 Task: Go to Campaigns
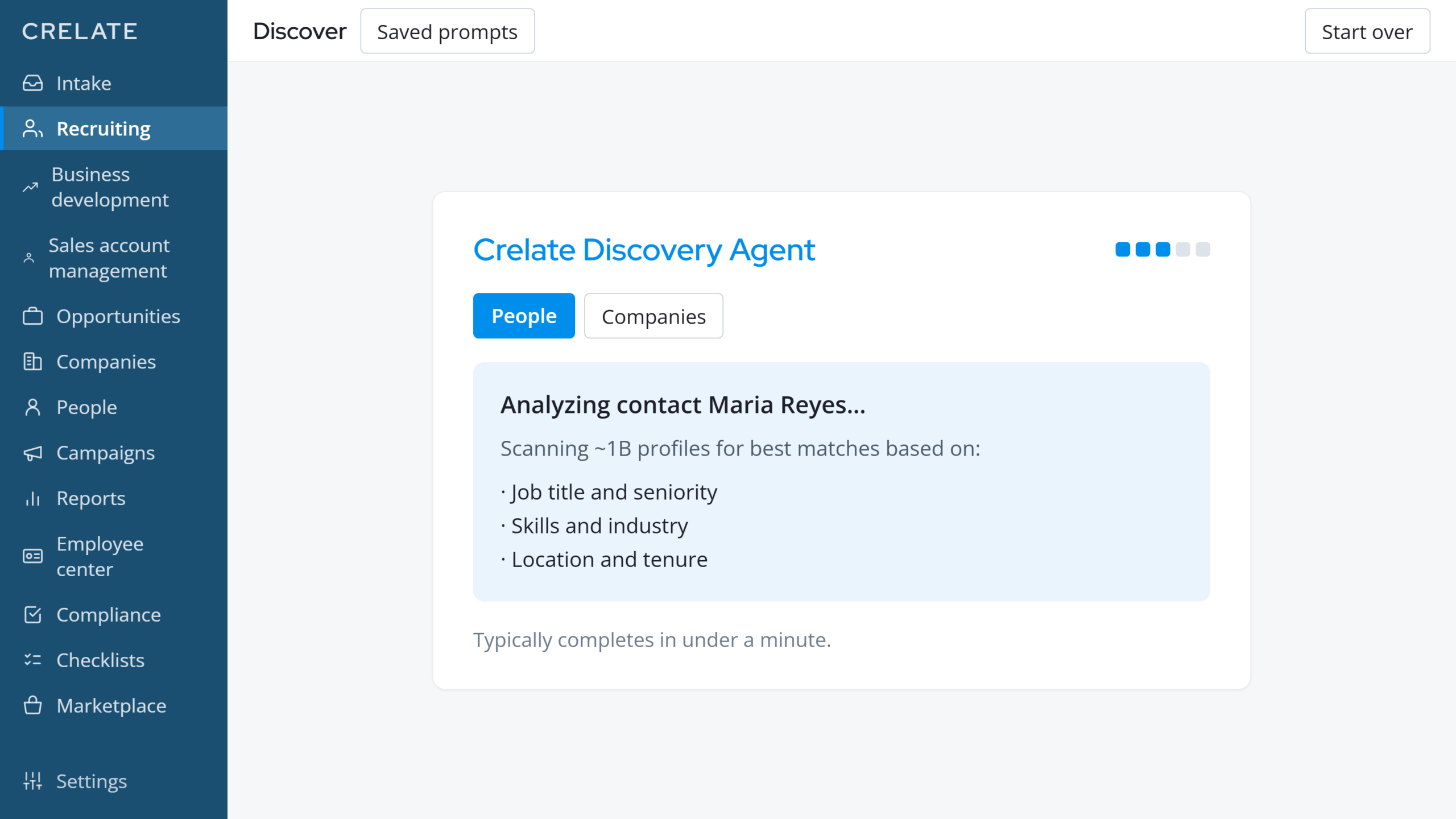tap(114, 453)
